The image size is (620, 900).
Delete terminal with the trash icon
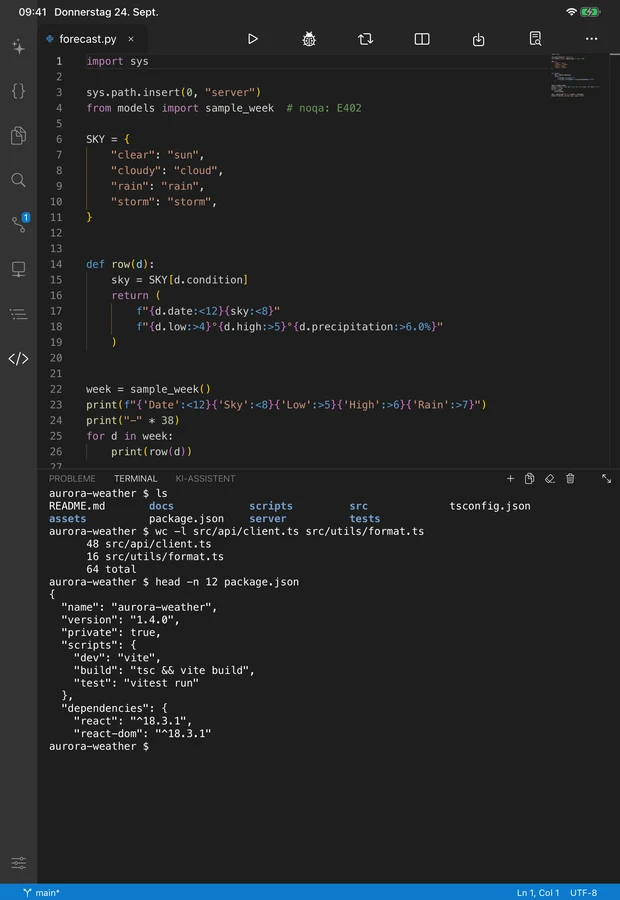tap(570, 479)
